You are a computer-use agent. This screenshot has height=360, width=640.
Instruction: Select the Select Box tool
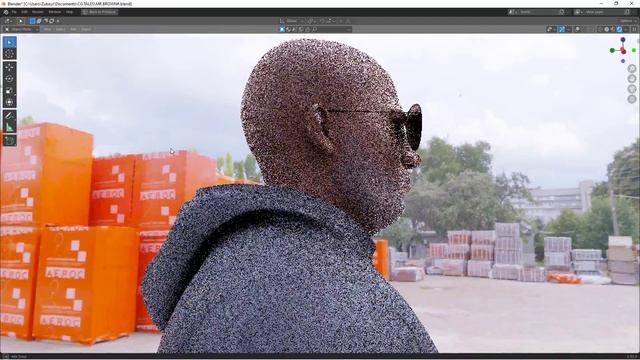click(x=10, y=42)
